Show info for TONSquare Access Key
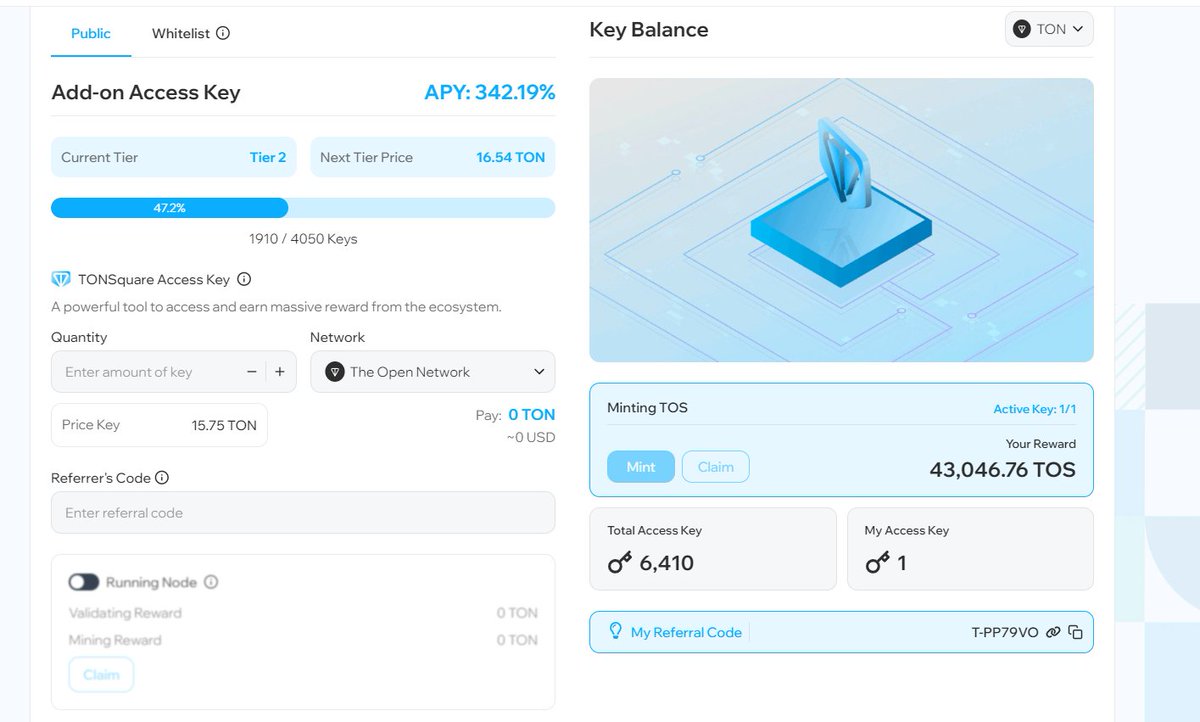The height and width of the screenshot is (722, 1200). click(244, 280)
